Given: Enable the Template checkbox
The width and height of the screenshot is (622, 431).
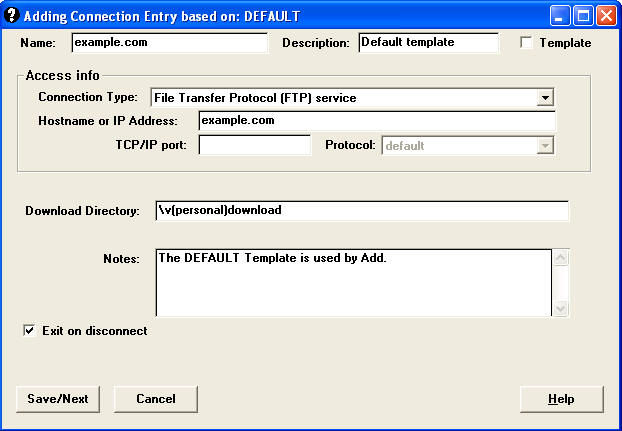Looking at the screenshot, I should 527,43.
